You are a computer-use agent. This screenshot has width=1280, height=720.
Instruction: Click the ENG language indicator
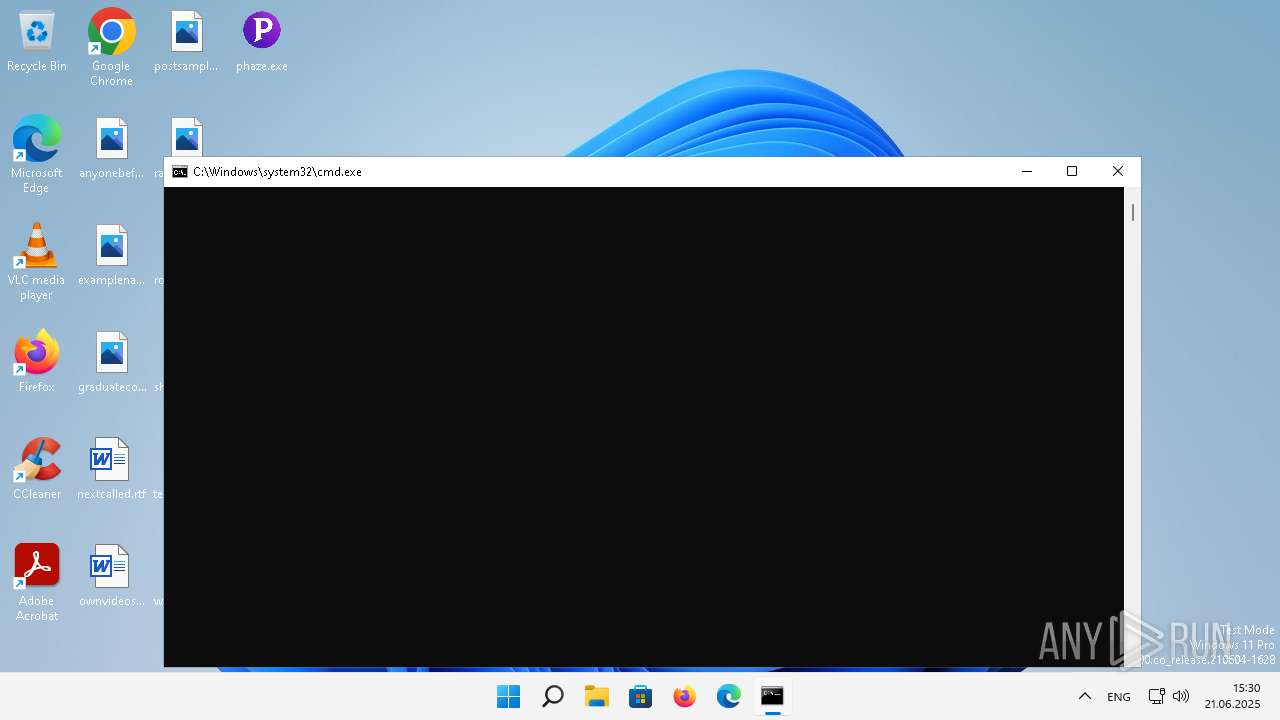tap(1118, 697)
